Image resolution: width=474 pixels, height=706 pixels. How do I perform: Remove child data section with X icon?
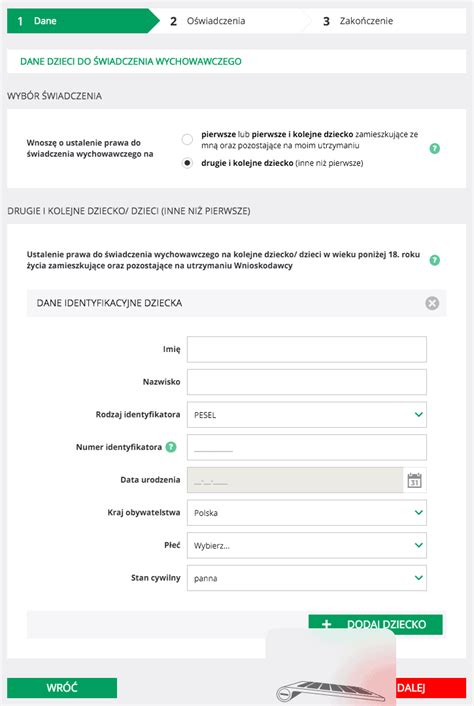[432, 303]
